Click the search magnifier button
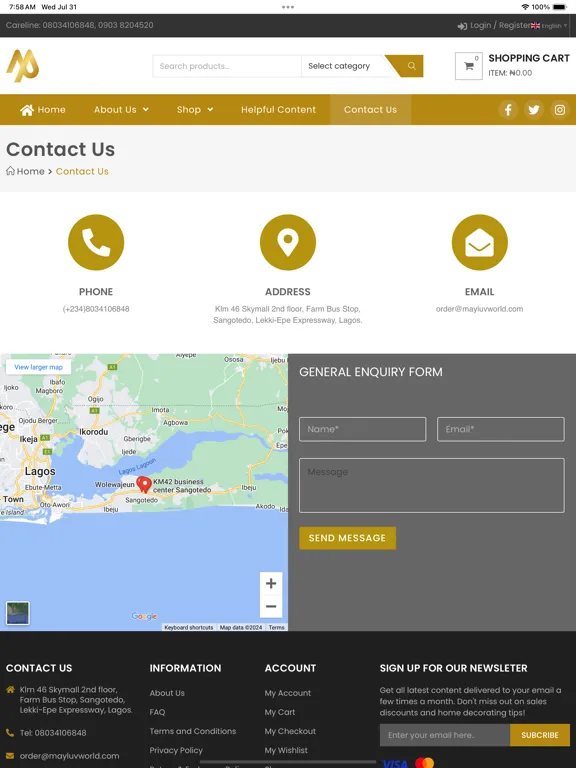The height and width of the screenshot is (768, 576). coord(411,66)
